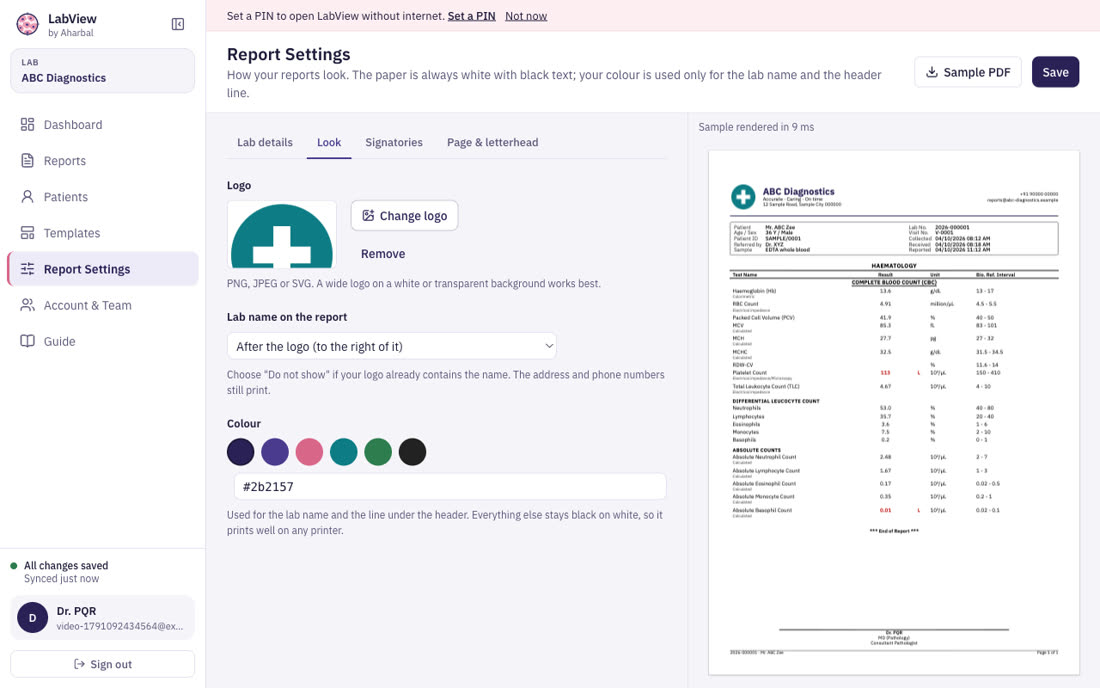Click the Set a PIN link
This screenshot has width=1100, height=688.
pos(471,15)
